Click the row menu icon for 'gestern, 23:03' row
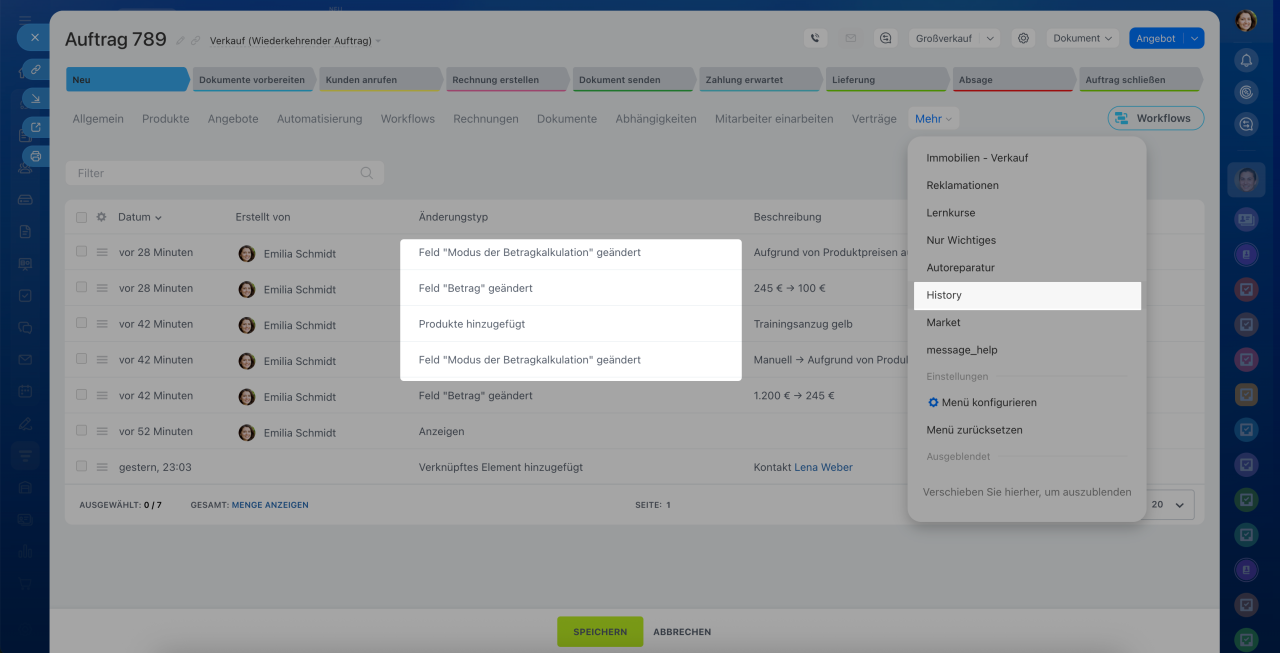The height and width of the screenshot is (653, 1280). [x=101, y=467]
